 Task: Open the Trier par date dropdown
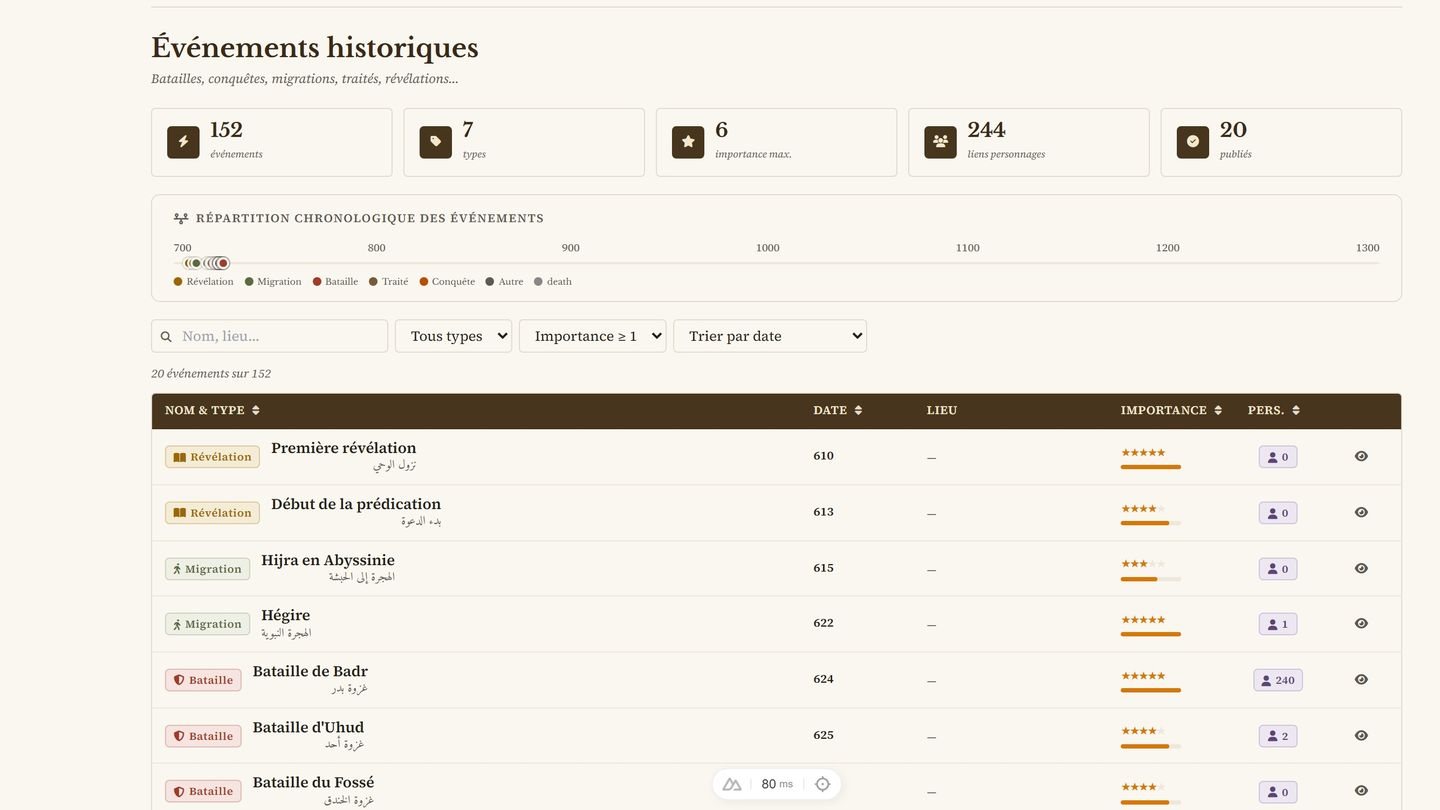click(x=770, y=336)
